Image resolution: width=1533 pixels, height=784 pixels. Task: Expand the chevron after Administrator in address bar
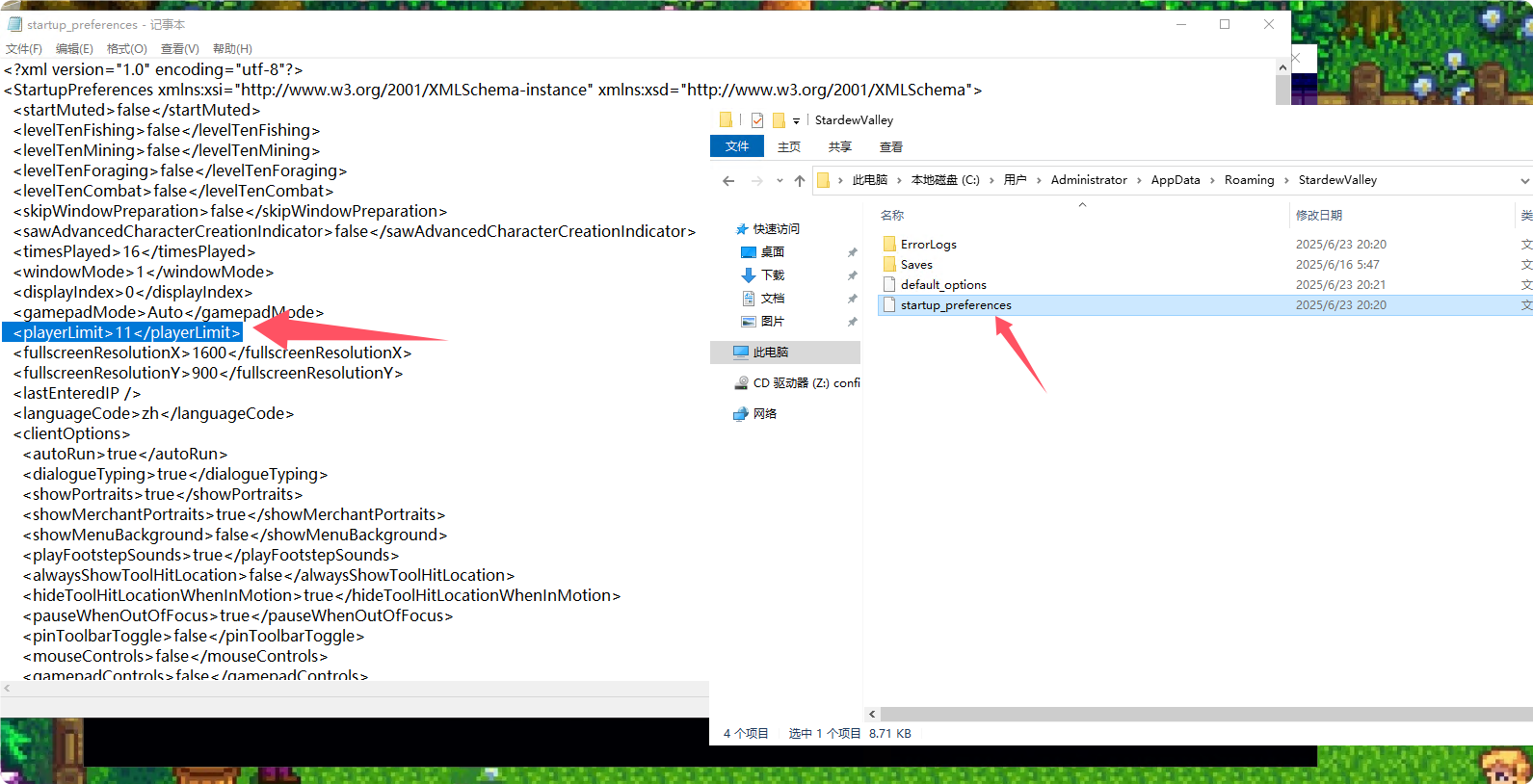(x=1140, y=180)
